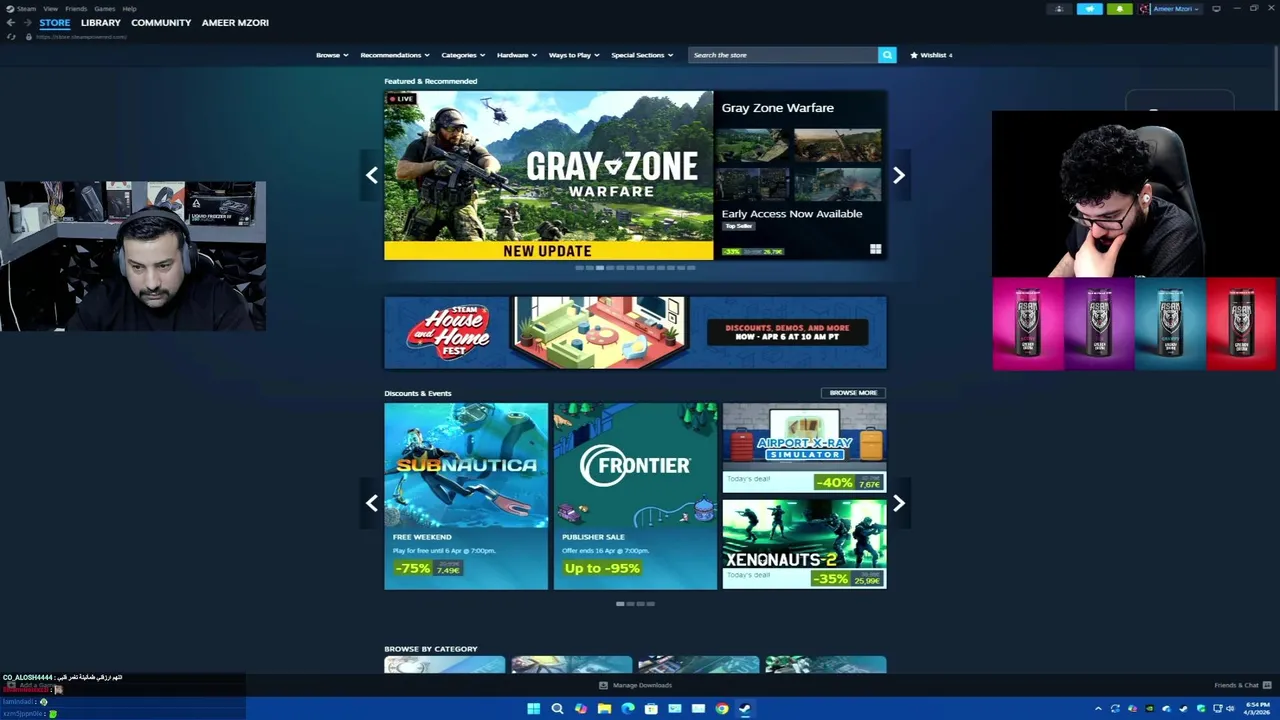Viewport: 1280px width, 720px height.
Task: Click the magnifier search button in store
Action: [x=887, y=55]
